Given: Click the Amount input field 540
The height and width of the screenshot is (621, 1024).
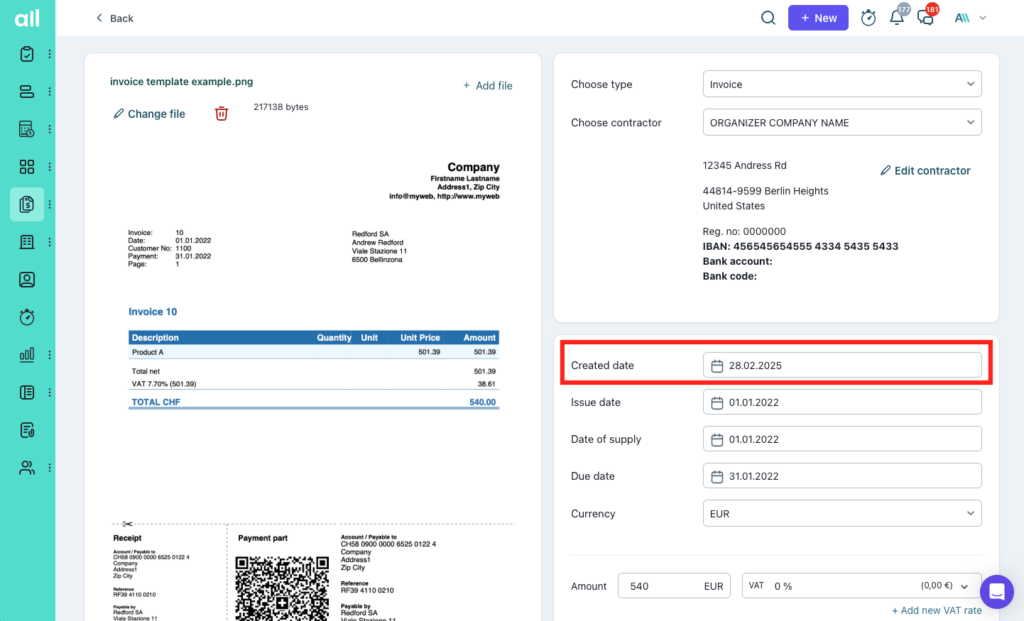Looking at the screenshot, I should point(674,586).
